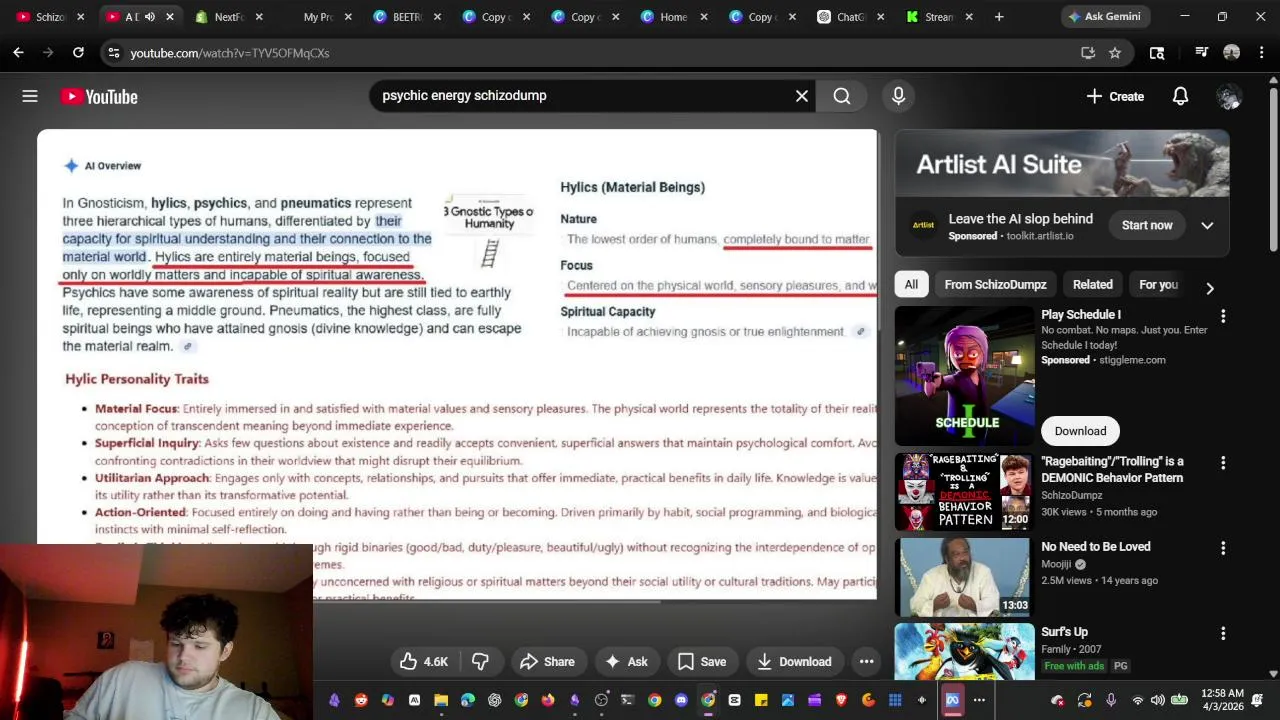Open Microsoft Edge from the taskbar
The width and height of the screenshot is (1280, 720).
[x=468, y=700]
